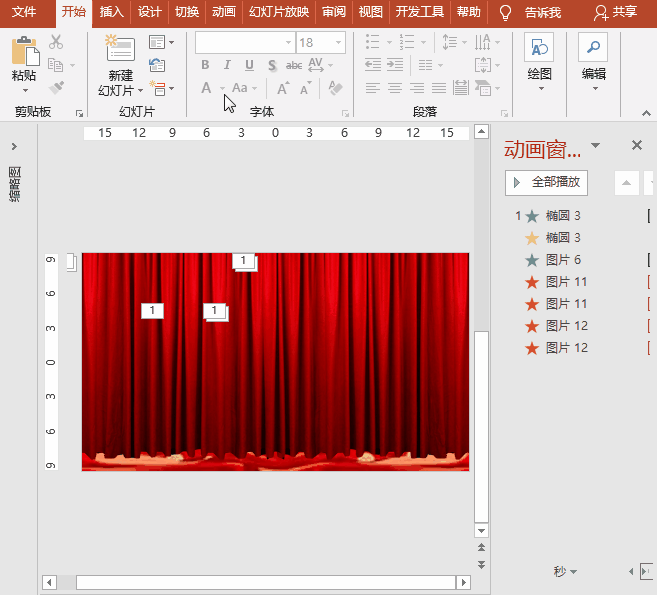Open the Drawing (绘图) menu
The image size is (657, 595).
coord(539,62)
